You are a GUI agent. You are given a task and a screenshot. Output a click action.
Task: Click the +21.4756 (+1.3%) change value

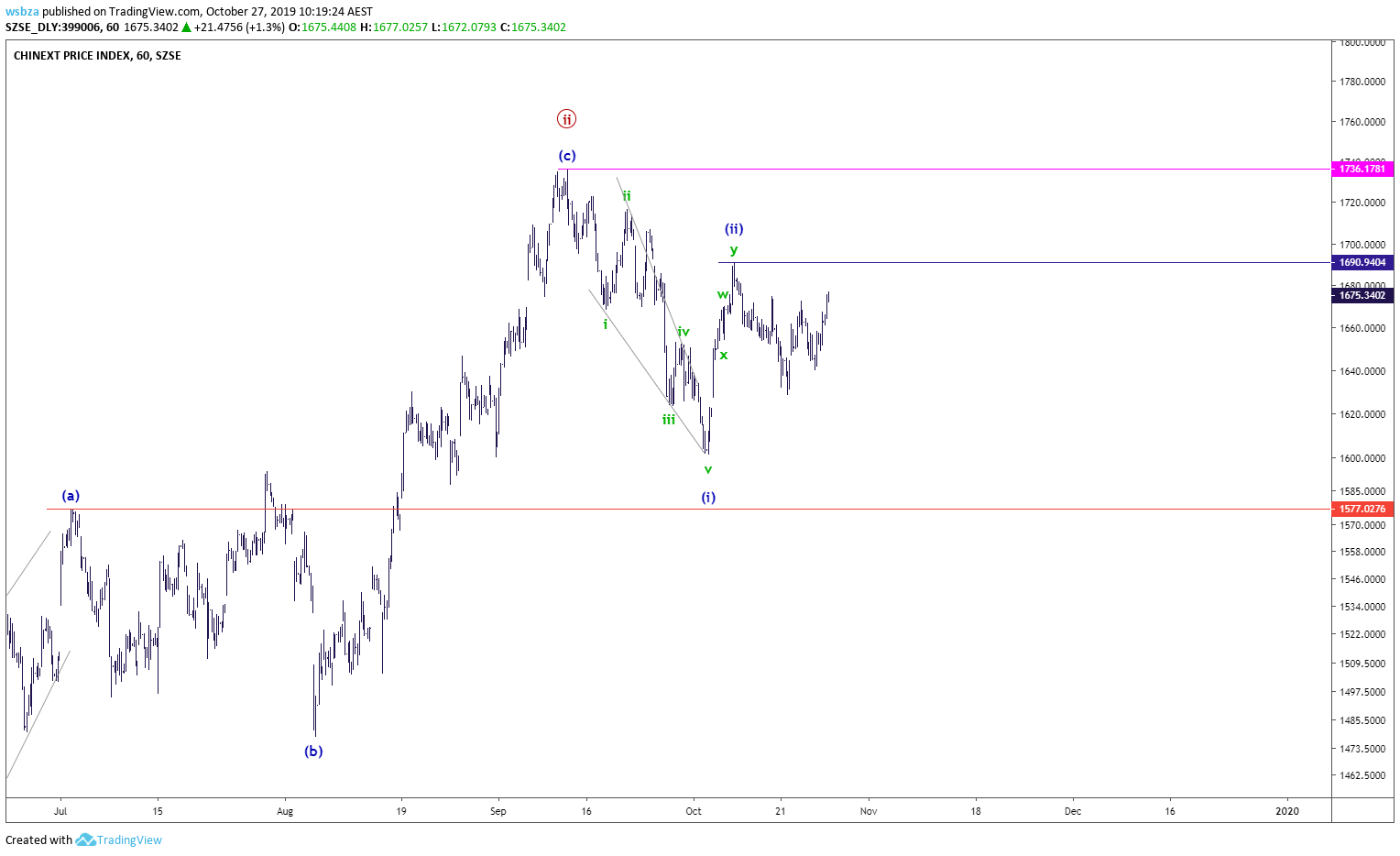point(240,27)
